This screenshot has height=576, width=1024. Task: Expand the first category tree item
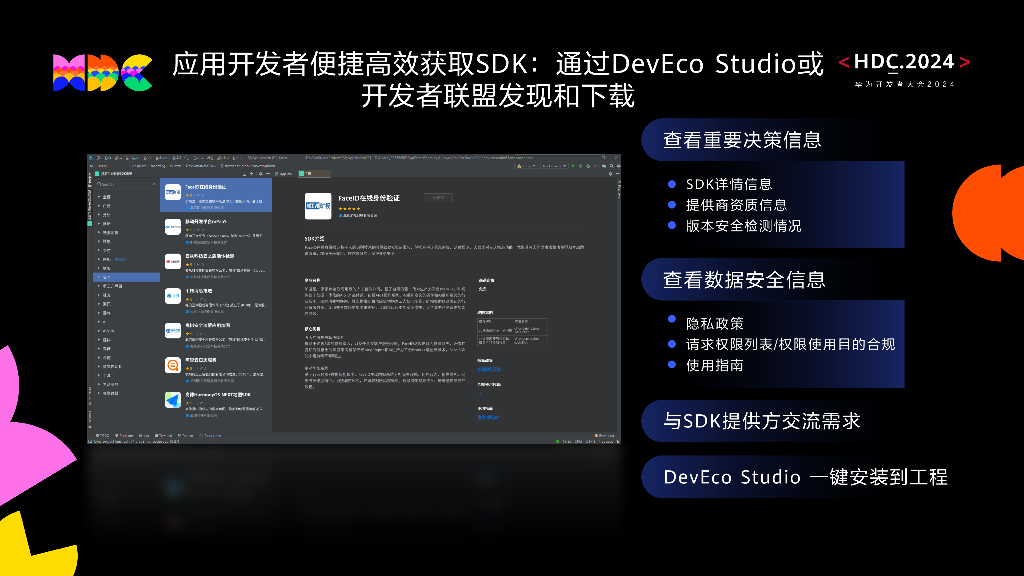(99, 196)
